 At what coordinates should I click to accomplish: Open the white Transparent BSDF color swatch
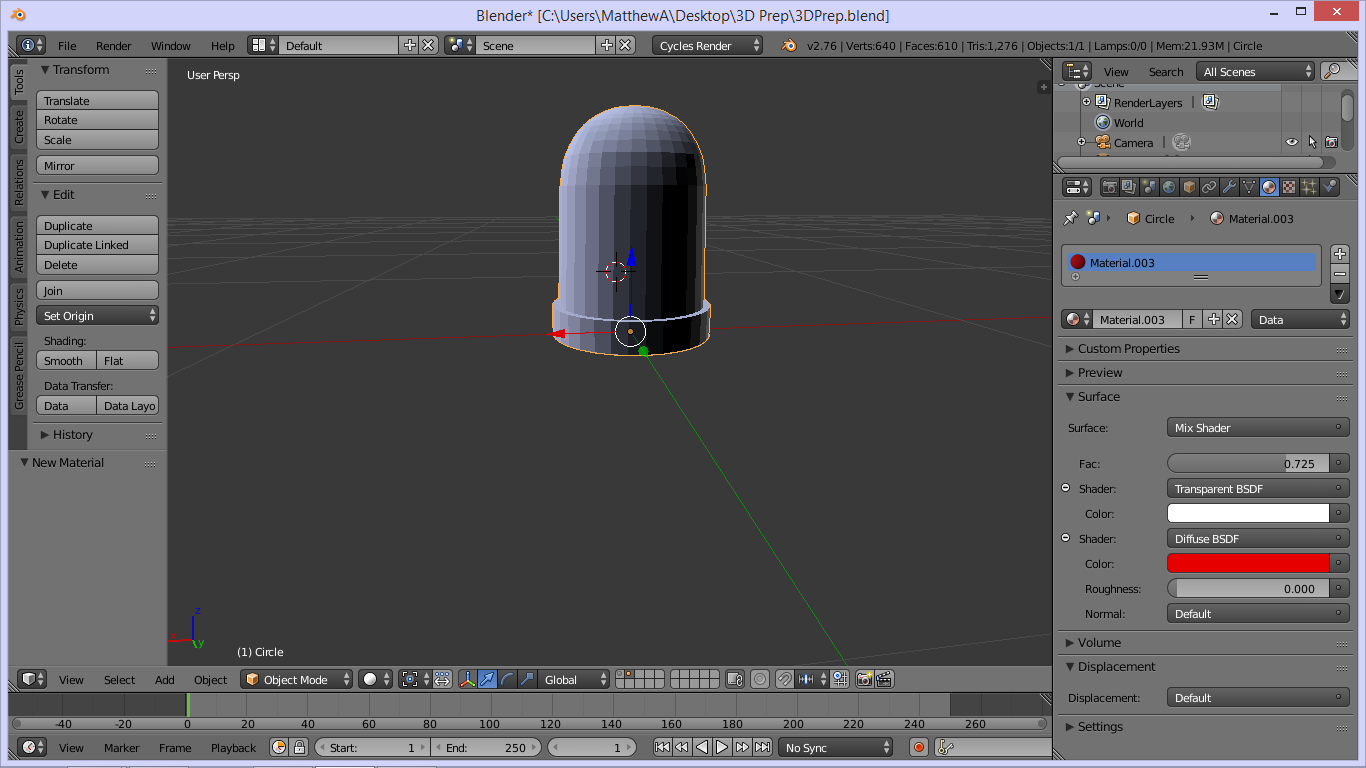tap(1248, 513)
